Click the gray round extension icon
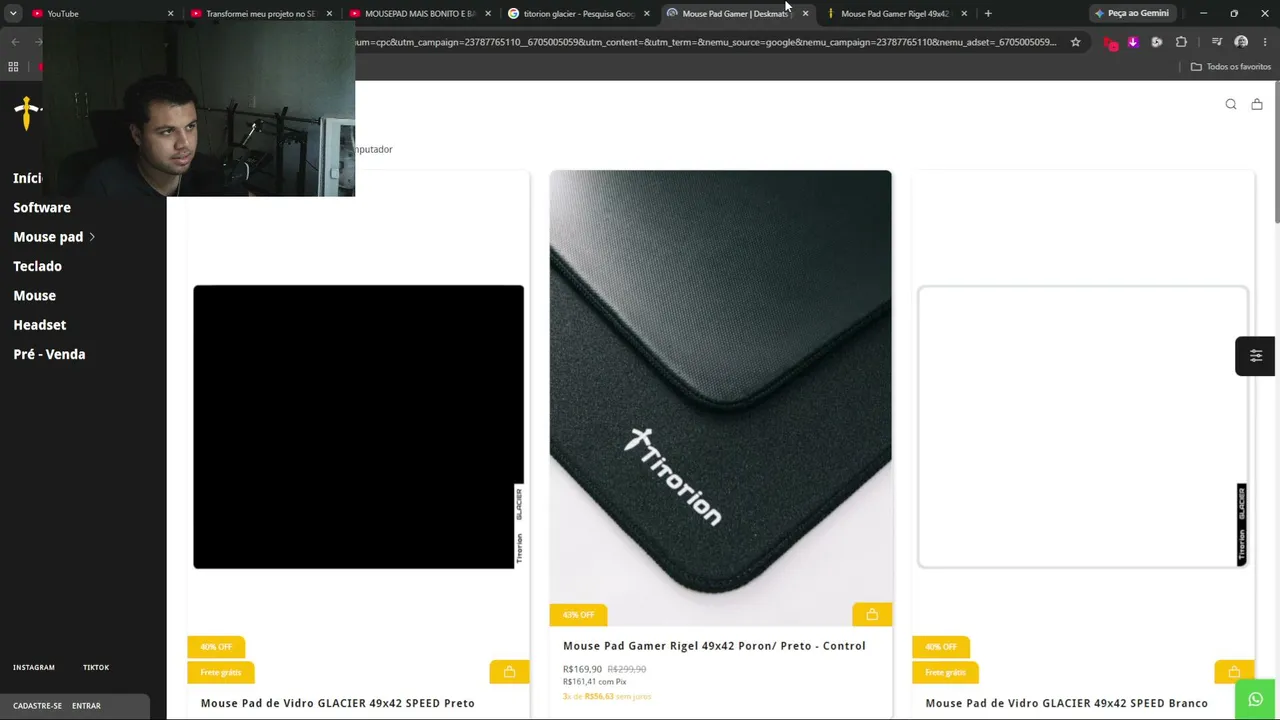The height and width of the screenshot is (720, 1280). point(1157,42)
